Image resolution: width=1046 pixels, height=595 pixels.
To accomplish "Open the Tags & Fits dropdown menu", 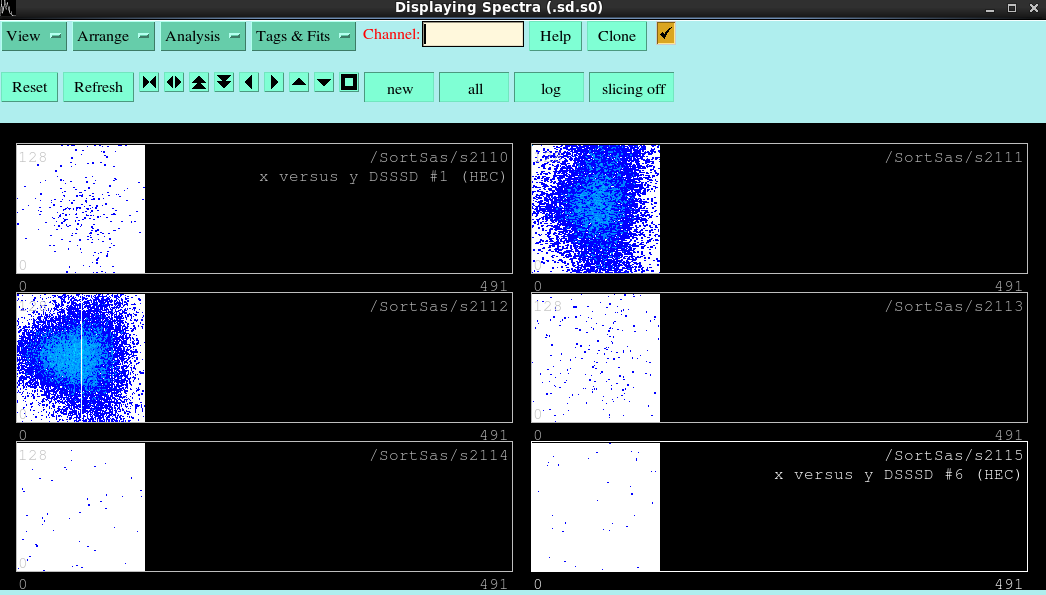I will (304, 36).
